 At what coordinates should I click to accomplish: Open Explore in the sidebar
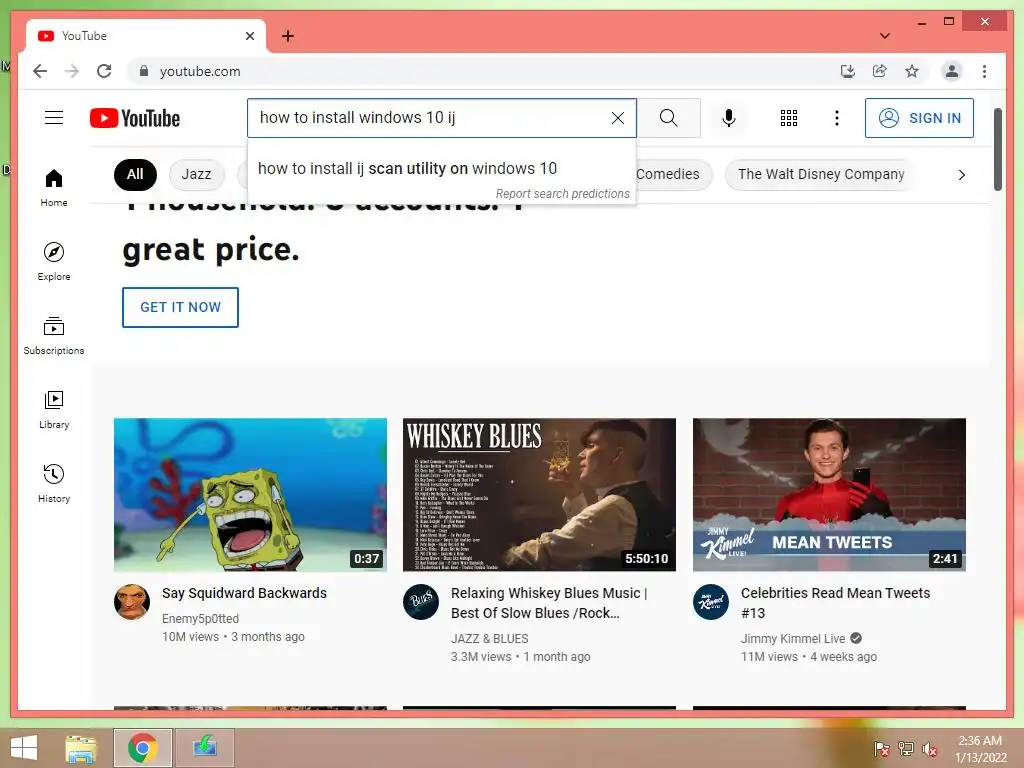pos(54,261)
